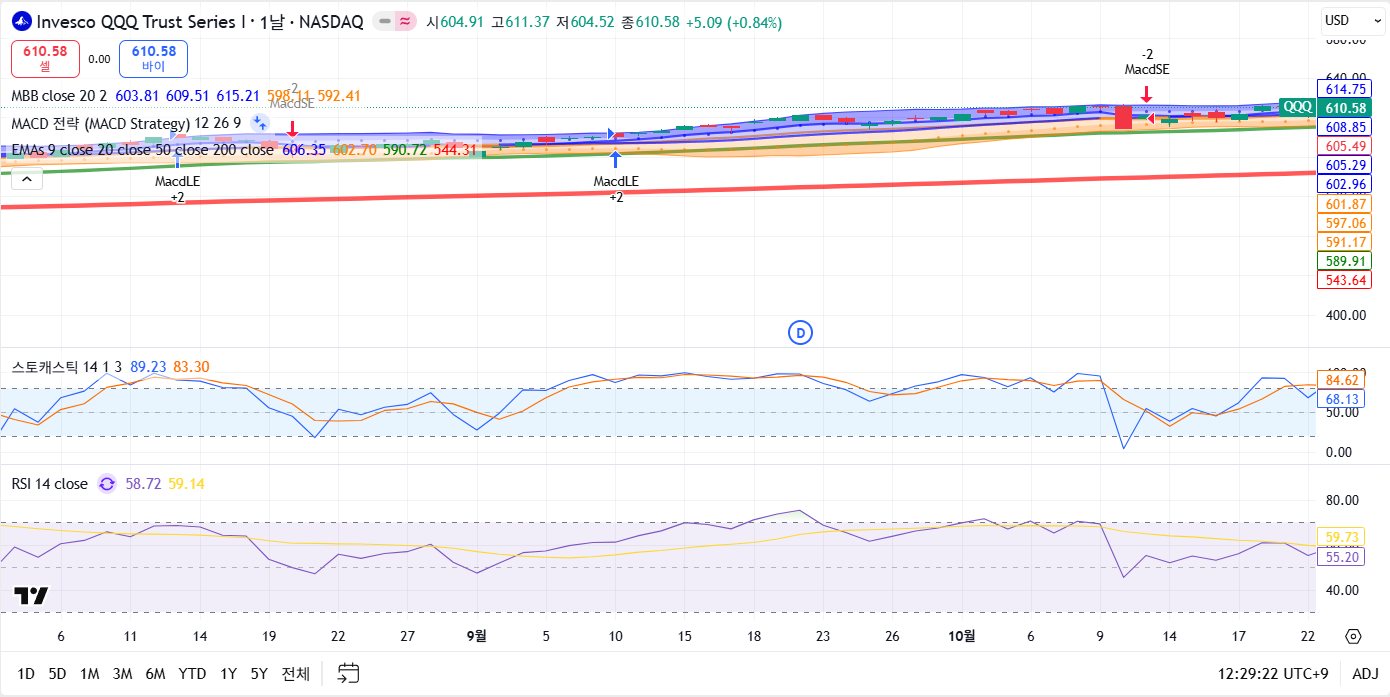
Task: Toggle the gray dash market status indicator
Action: pyautogui.click(x=384, y=22)
